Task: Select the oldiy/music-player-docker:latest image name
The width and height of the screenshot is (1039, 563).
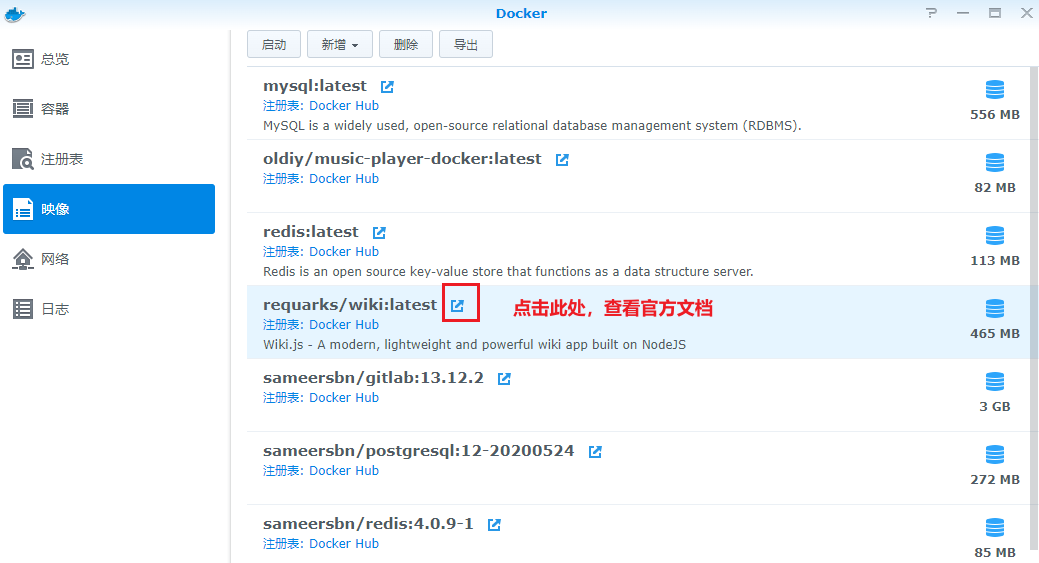Action: coord(402,159)
